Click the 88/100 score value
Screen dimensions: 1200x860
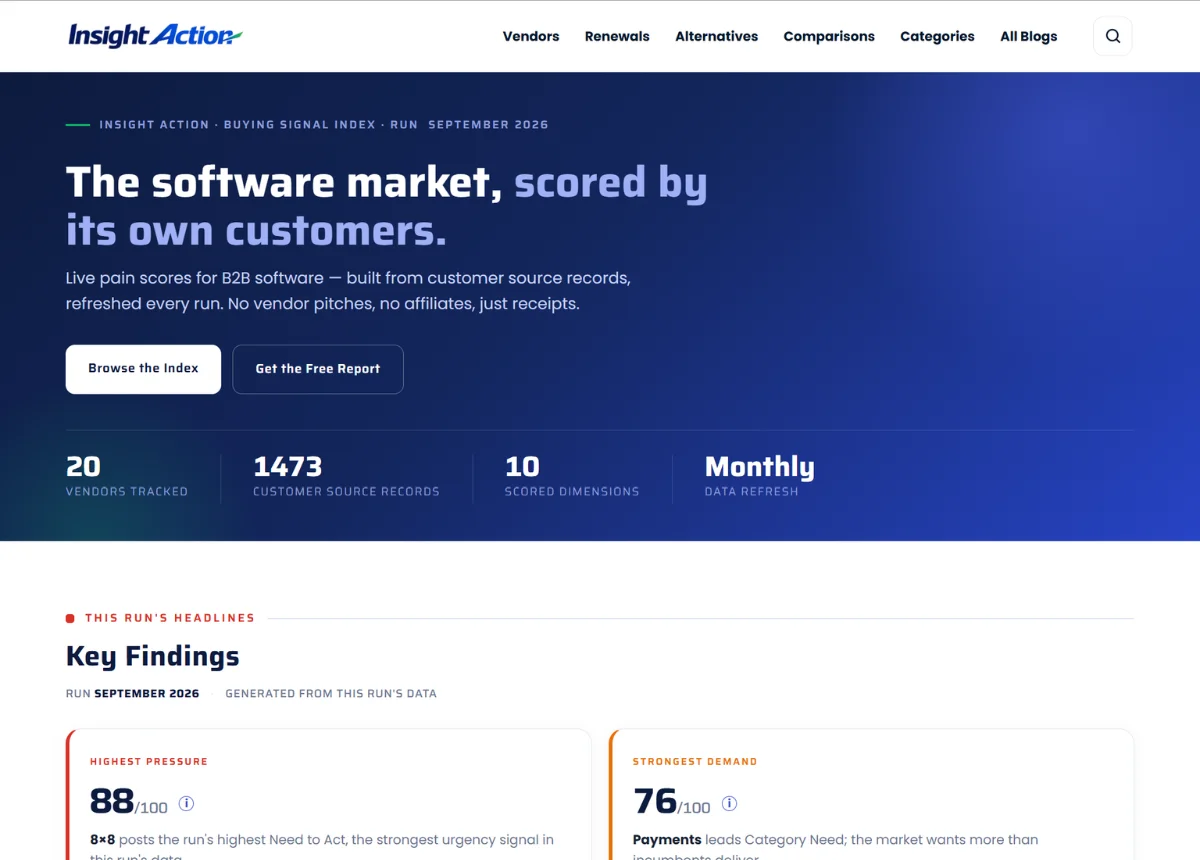pyautogui.click(x=129, y=802)
